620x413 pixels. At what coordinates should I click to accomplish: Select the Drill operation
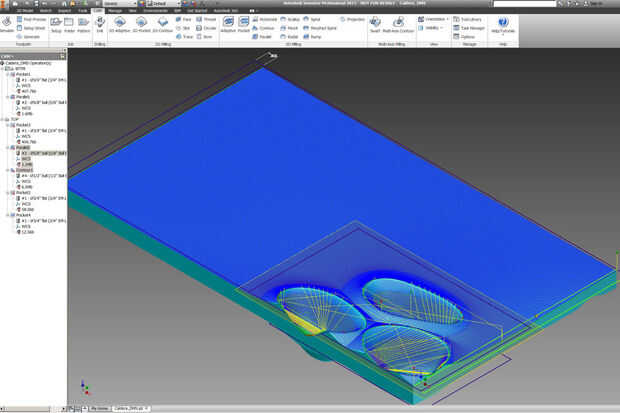pos(100,25)
